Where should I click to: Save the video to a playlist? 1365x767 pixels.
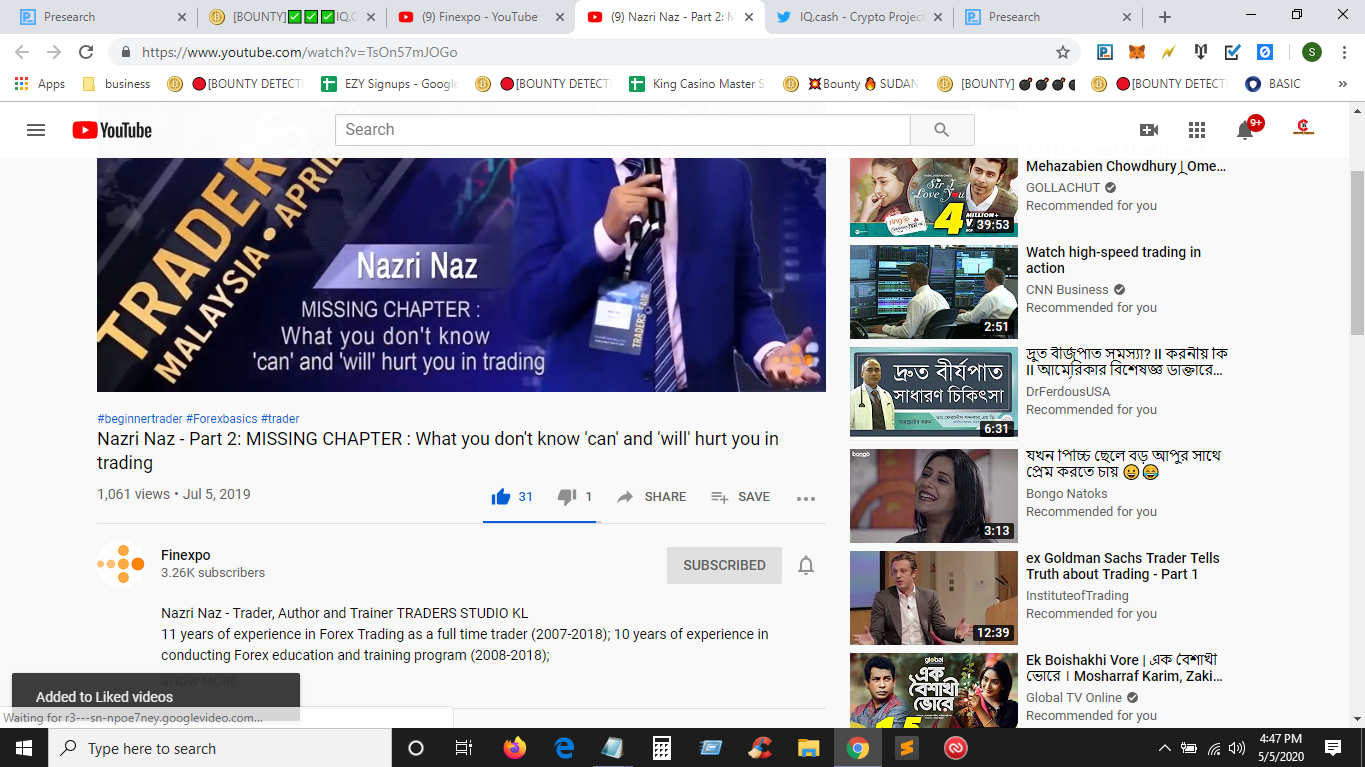740,497
